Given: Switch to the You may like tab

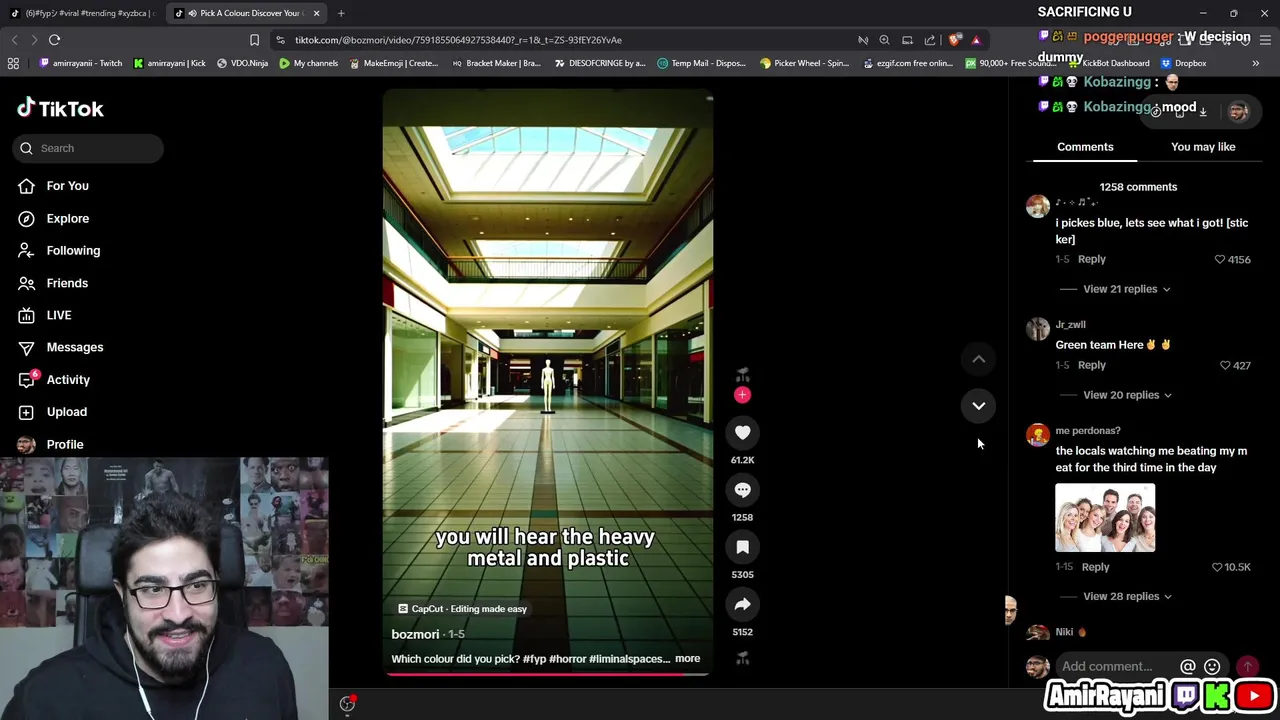Looking at the screenshot, I should click(x=1203, y=147).
